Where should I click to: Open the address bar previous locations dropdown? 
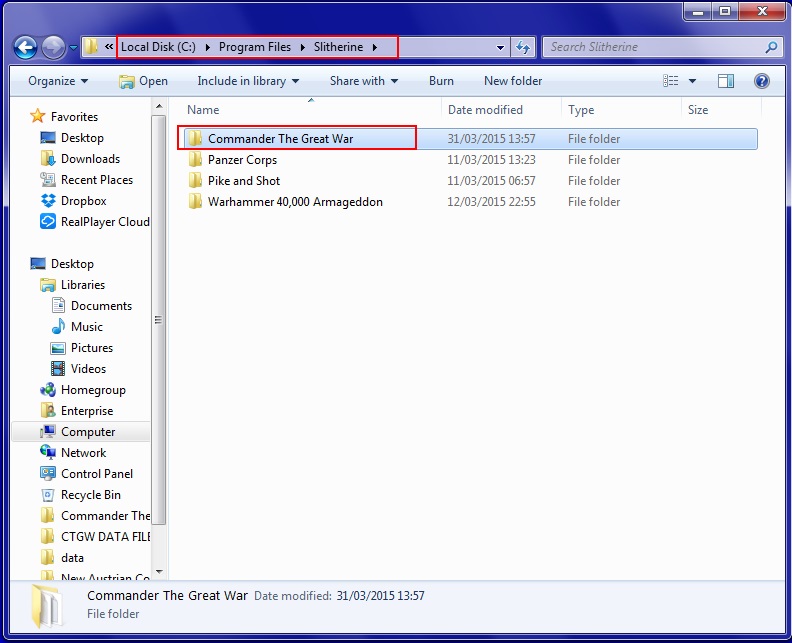point(500,47)
